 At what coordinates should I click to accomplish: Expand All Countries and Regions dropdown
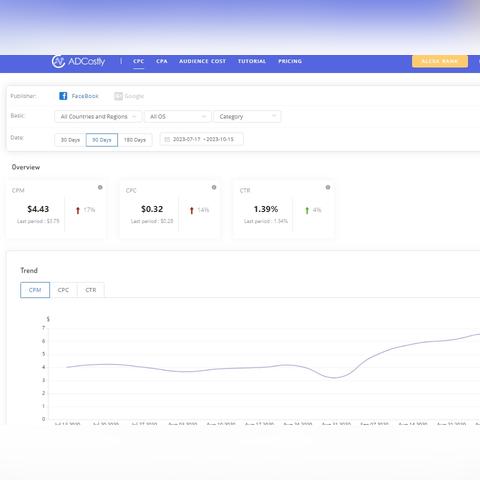(98, 117)
